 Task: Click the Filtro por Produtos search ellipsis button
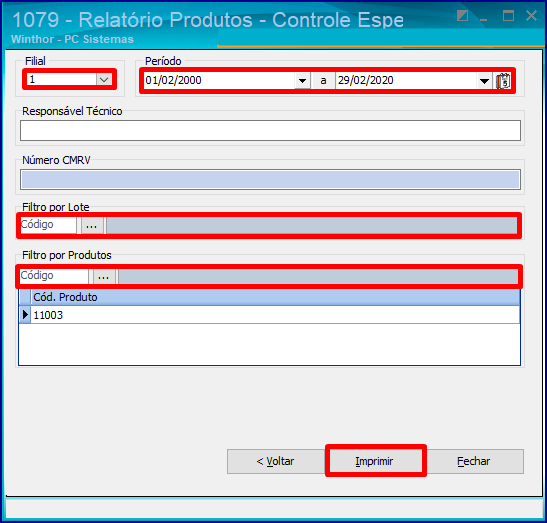point(104,276)
